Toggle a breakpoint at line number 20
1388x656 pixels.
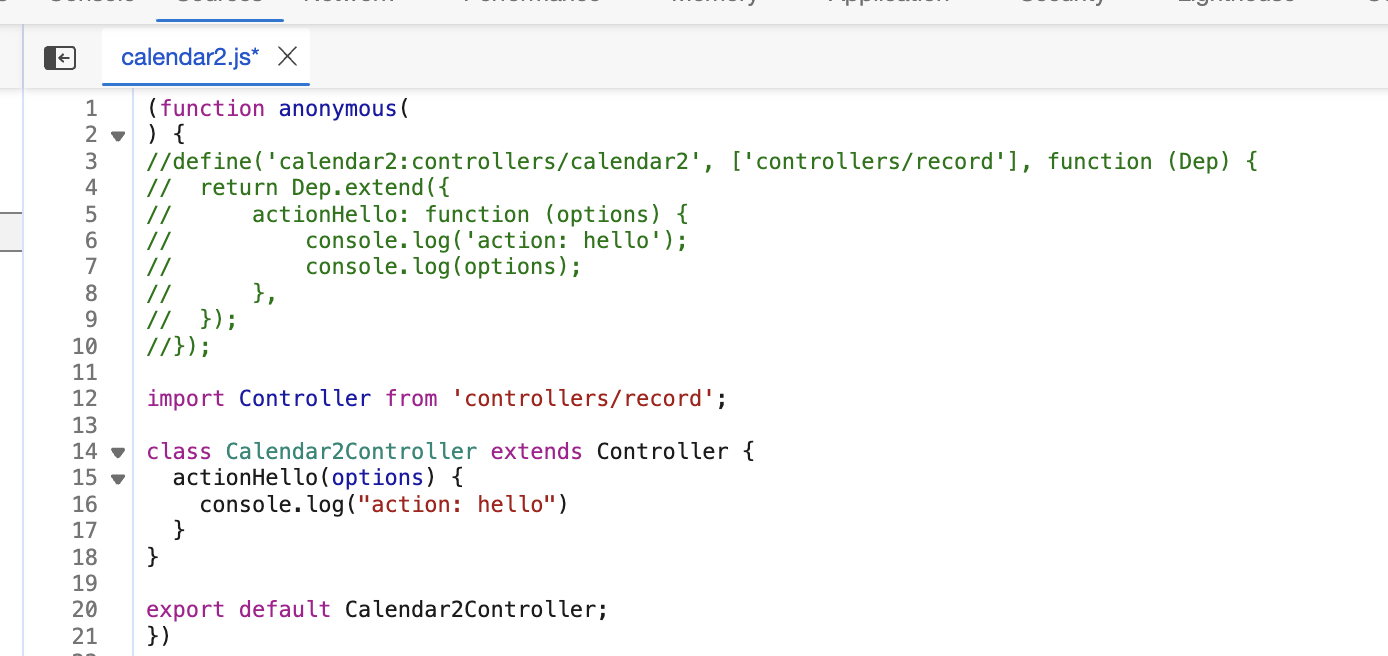pos(85,609)
